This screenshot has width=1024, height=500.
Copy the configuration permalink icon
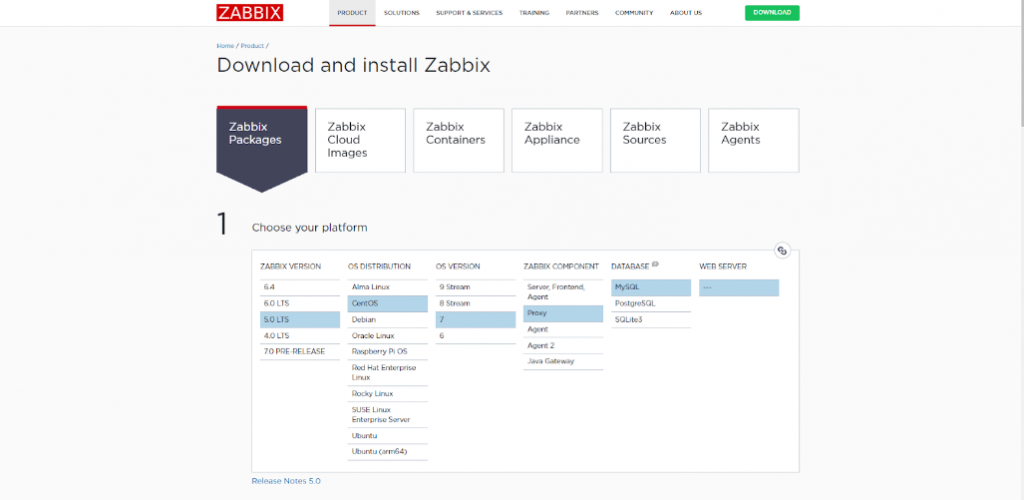click(782, 251)
